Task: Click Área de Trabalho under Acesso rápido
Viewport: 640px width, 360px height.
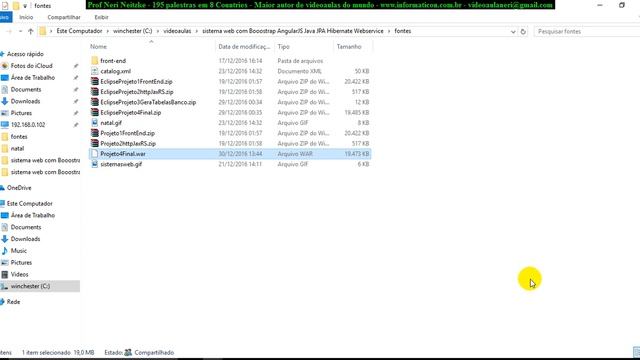Action: click(33, 78)
